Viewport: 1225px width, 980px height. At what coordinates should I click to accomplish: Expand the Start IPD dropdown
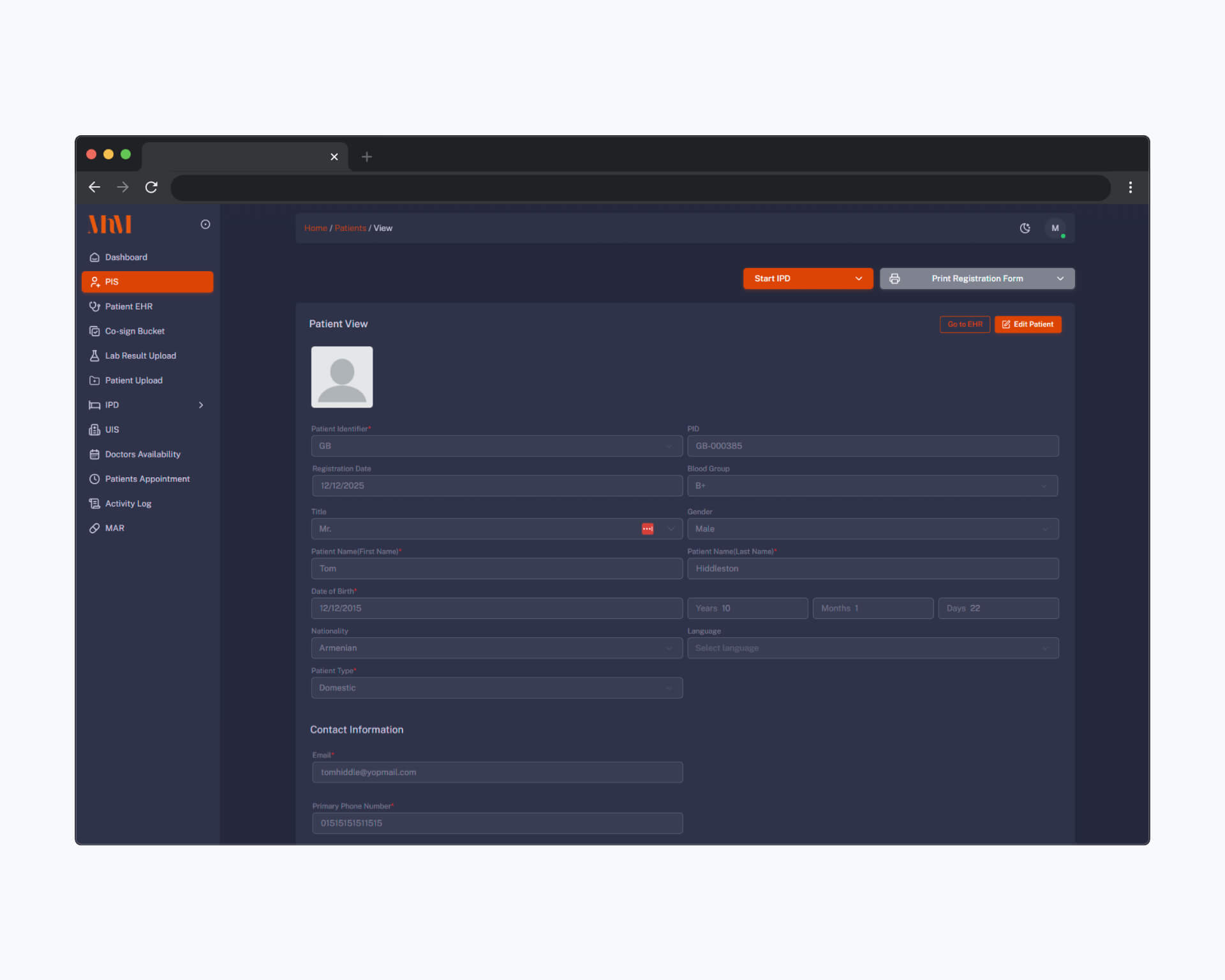858,279
